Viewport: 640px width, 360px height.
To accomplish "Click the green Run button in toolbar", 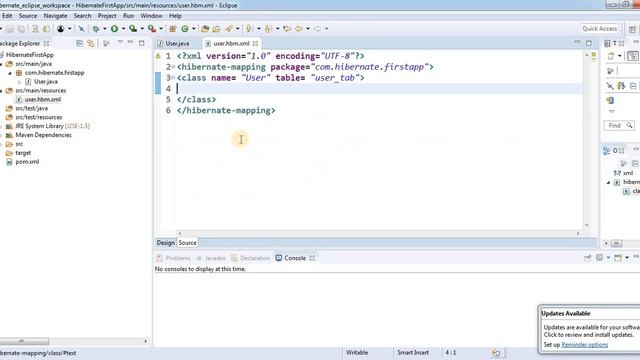I will click(114, 29).
